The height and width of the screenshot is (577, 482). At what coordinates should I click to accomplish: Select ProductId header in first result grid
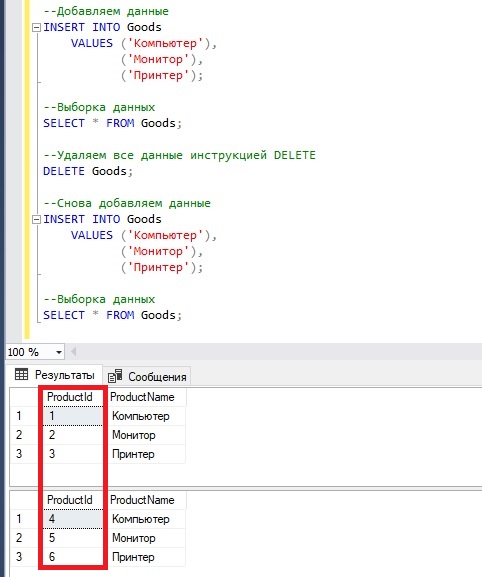tap(70, 397)
